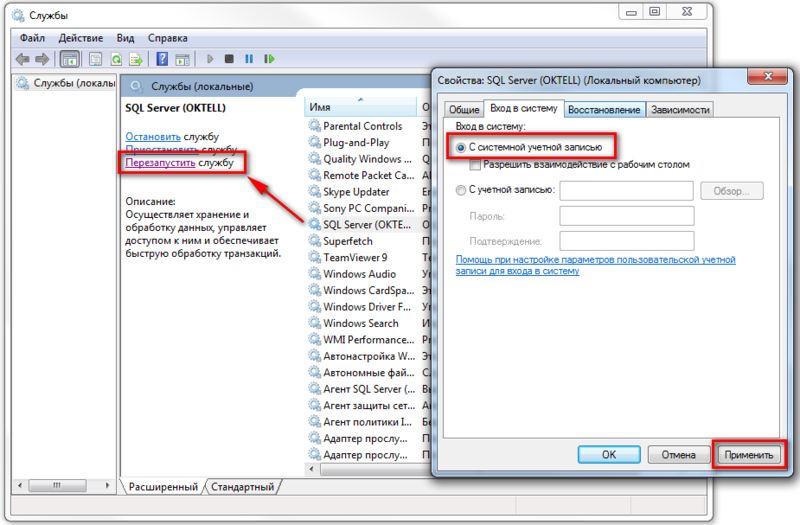
Task: Click the action pane toolbar icon
Action: coord(182,59)
